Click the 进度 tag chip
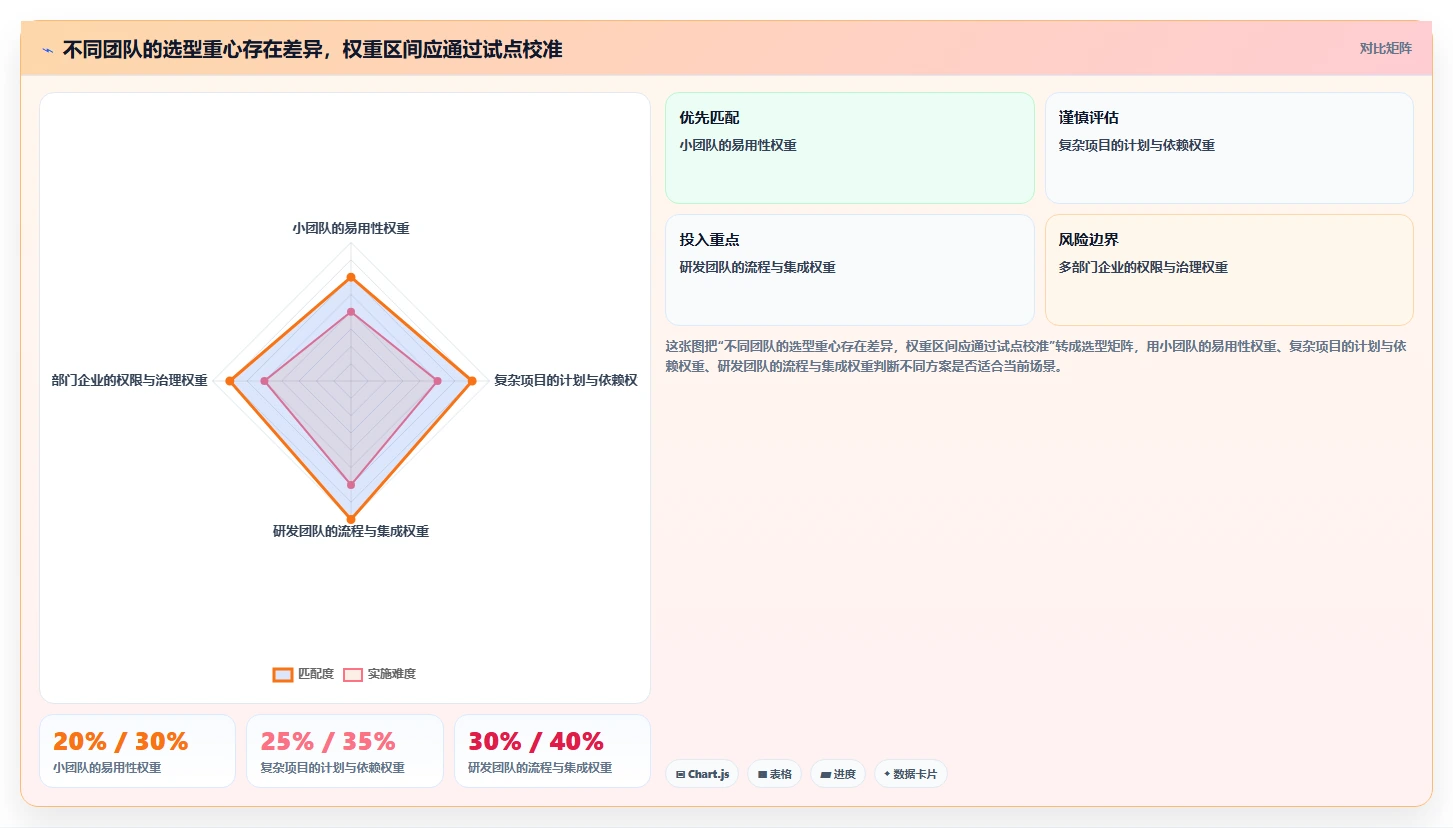 pos(838,774)
